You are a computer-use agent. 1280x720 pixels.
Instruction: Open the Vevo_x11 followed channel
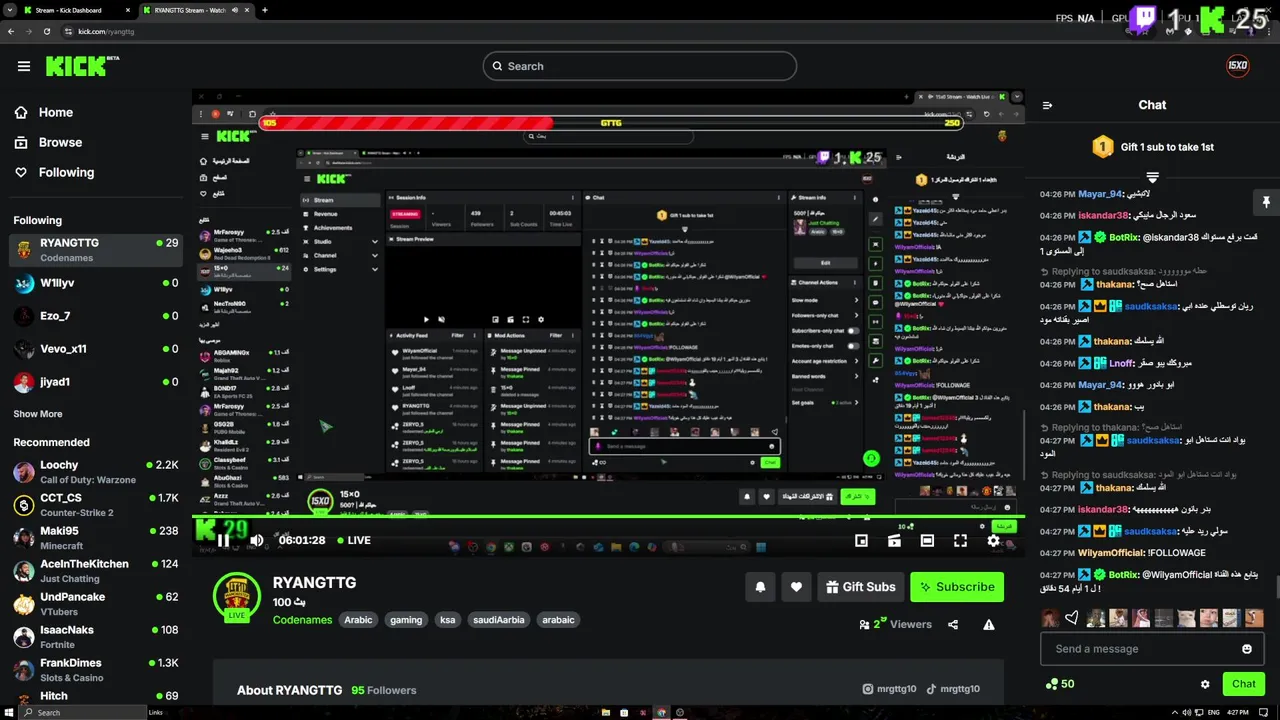click(96, 349)
